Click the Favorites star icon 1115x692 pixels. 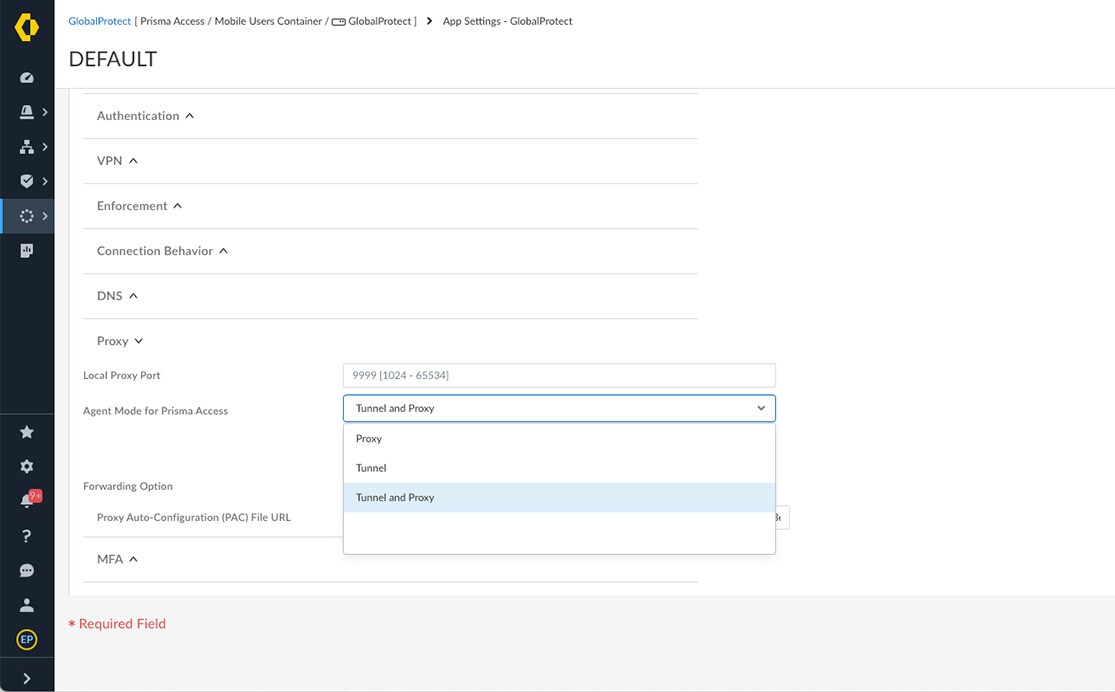27,431
